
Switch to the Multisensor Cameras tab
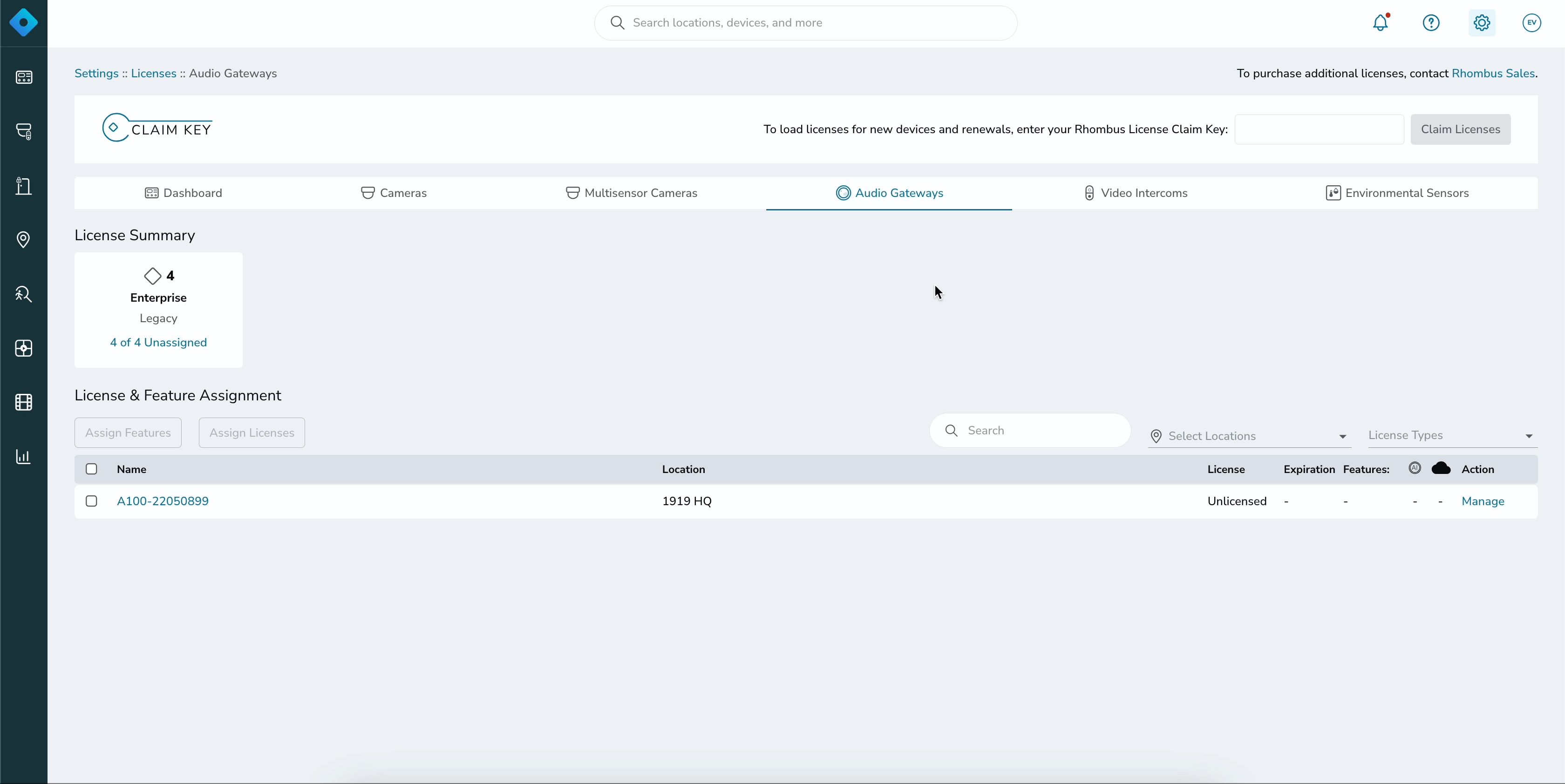pyautogui.click(x=631, y=193)
